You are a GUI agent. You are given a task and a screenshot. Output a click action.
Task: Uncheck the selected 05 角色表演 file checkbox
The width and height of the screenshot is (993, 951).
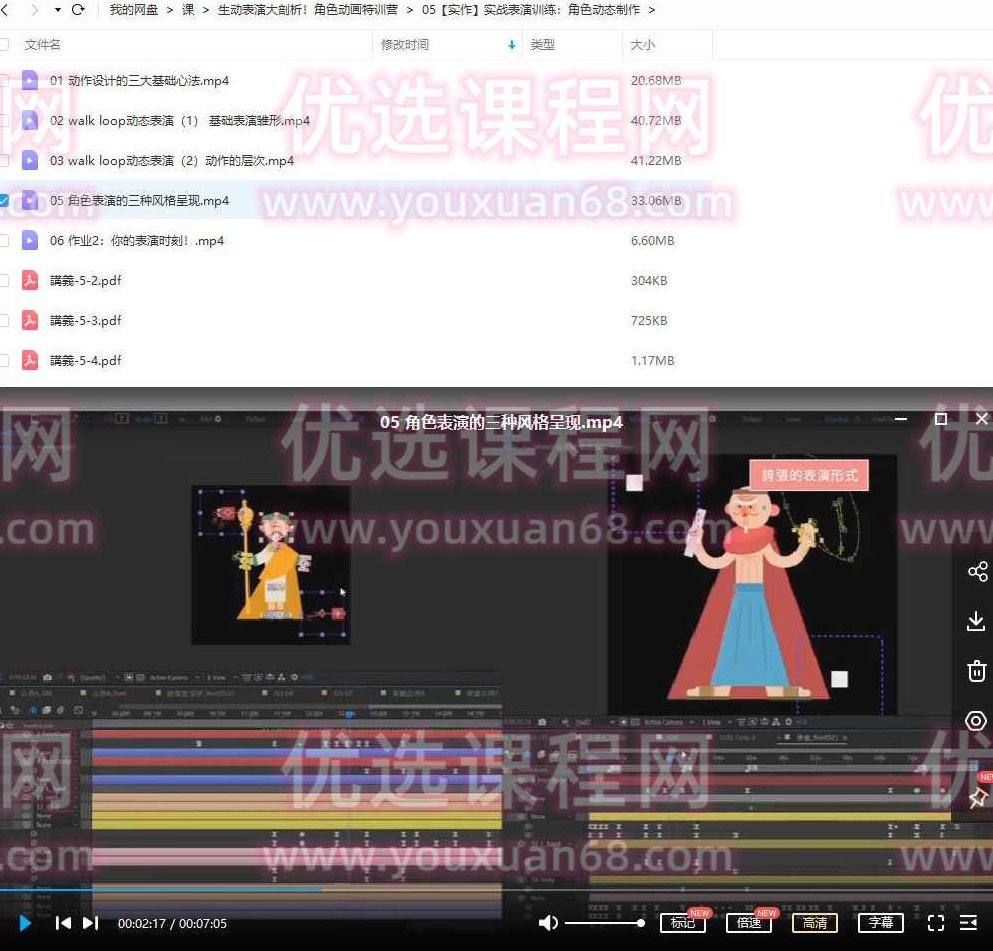(x=7, y=200)
